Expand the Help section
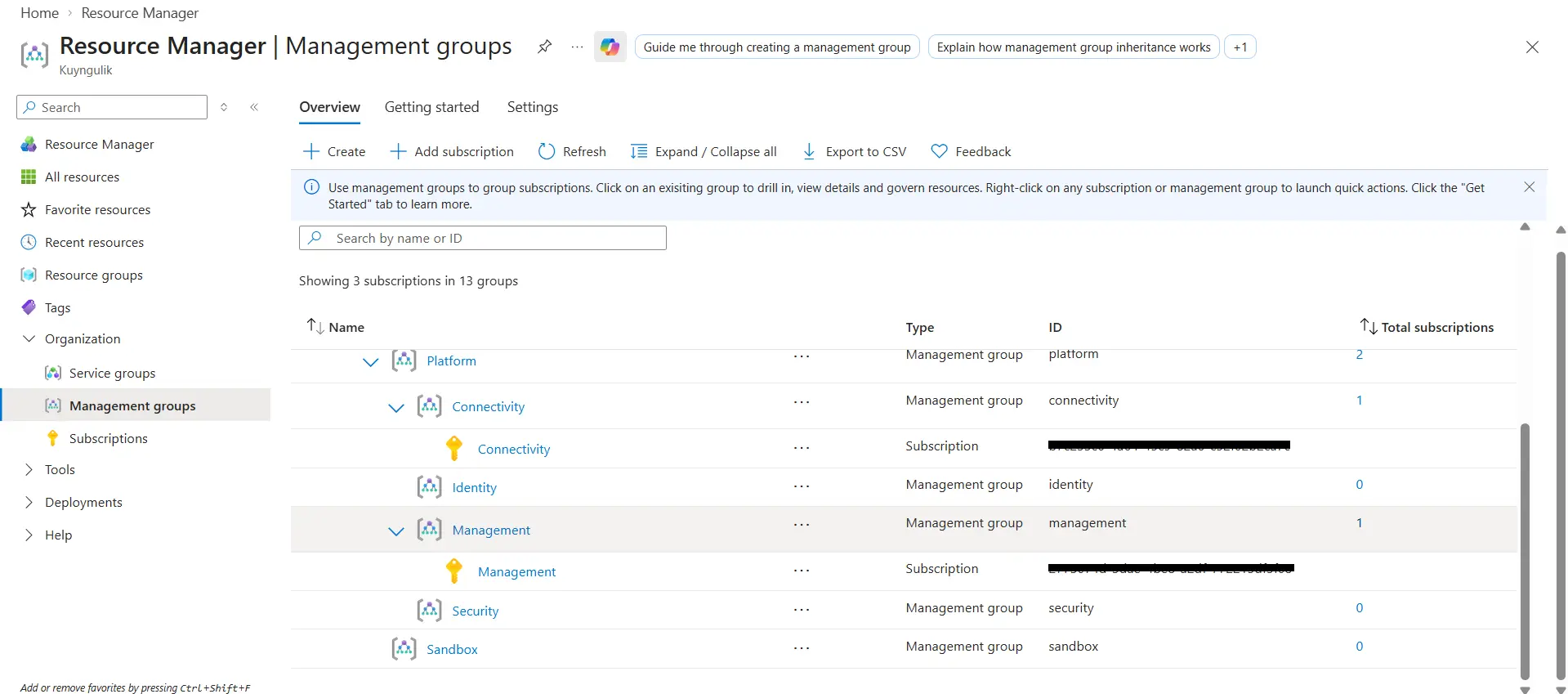The width and height of the screenshot is (1568, 694). point(29,535)
